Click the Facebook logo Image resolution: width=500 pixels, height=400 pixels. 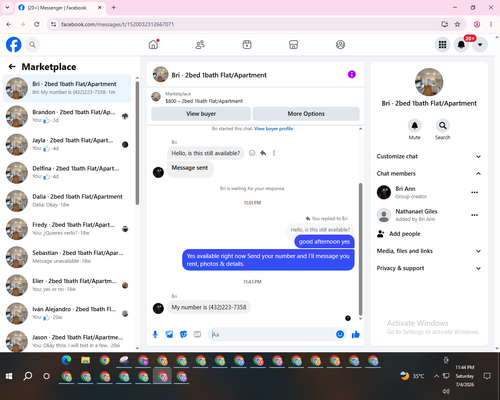tap(14, 45)
